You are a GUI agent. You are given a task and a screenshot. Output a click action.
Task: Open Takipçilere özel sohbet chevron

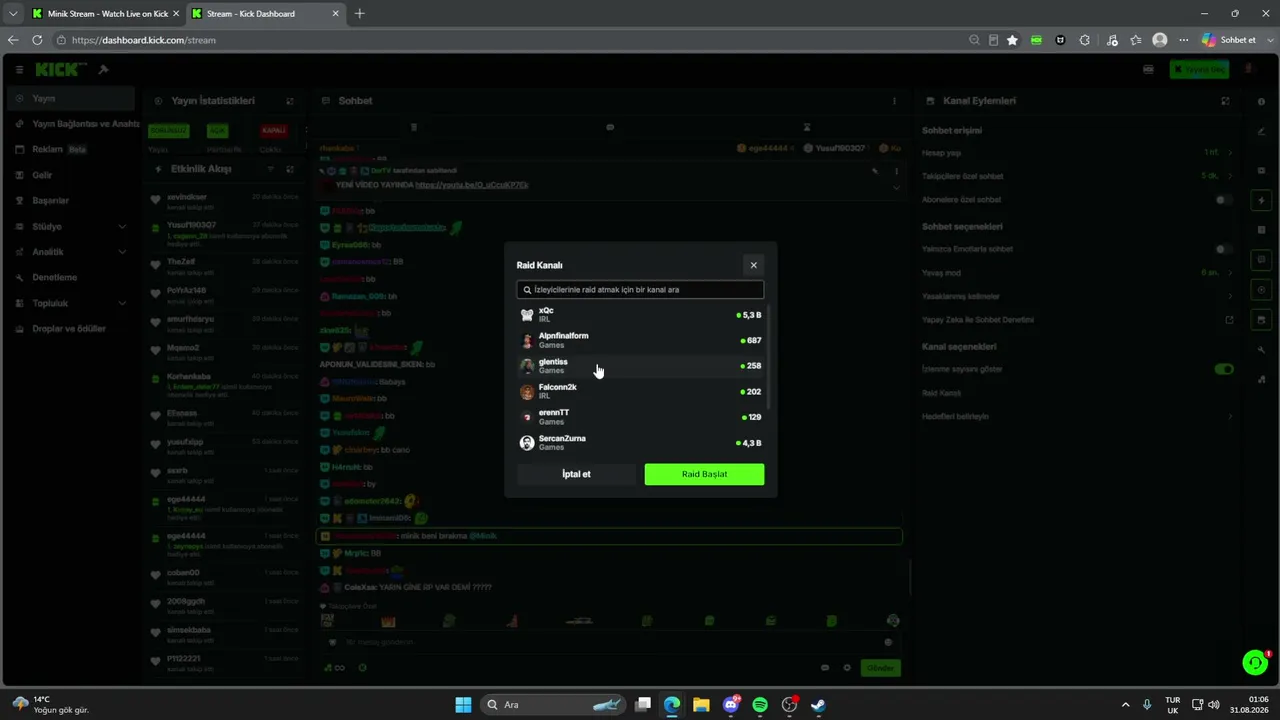(1230, 176)
